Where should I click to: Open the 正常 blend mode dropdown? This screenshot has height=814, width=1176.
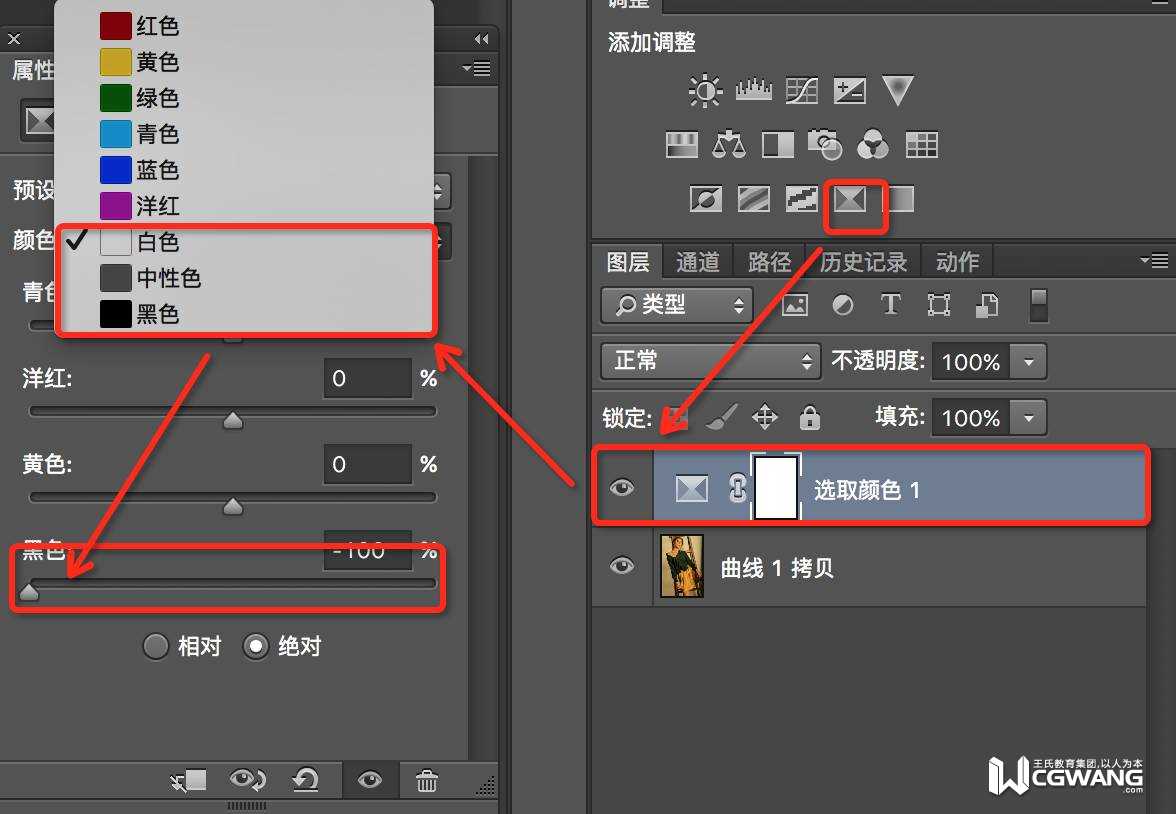(x=710, y=361)
